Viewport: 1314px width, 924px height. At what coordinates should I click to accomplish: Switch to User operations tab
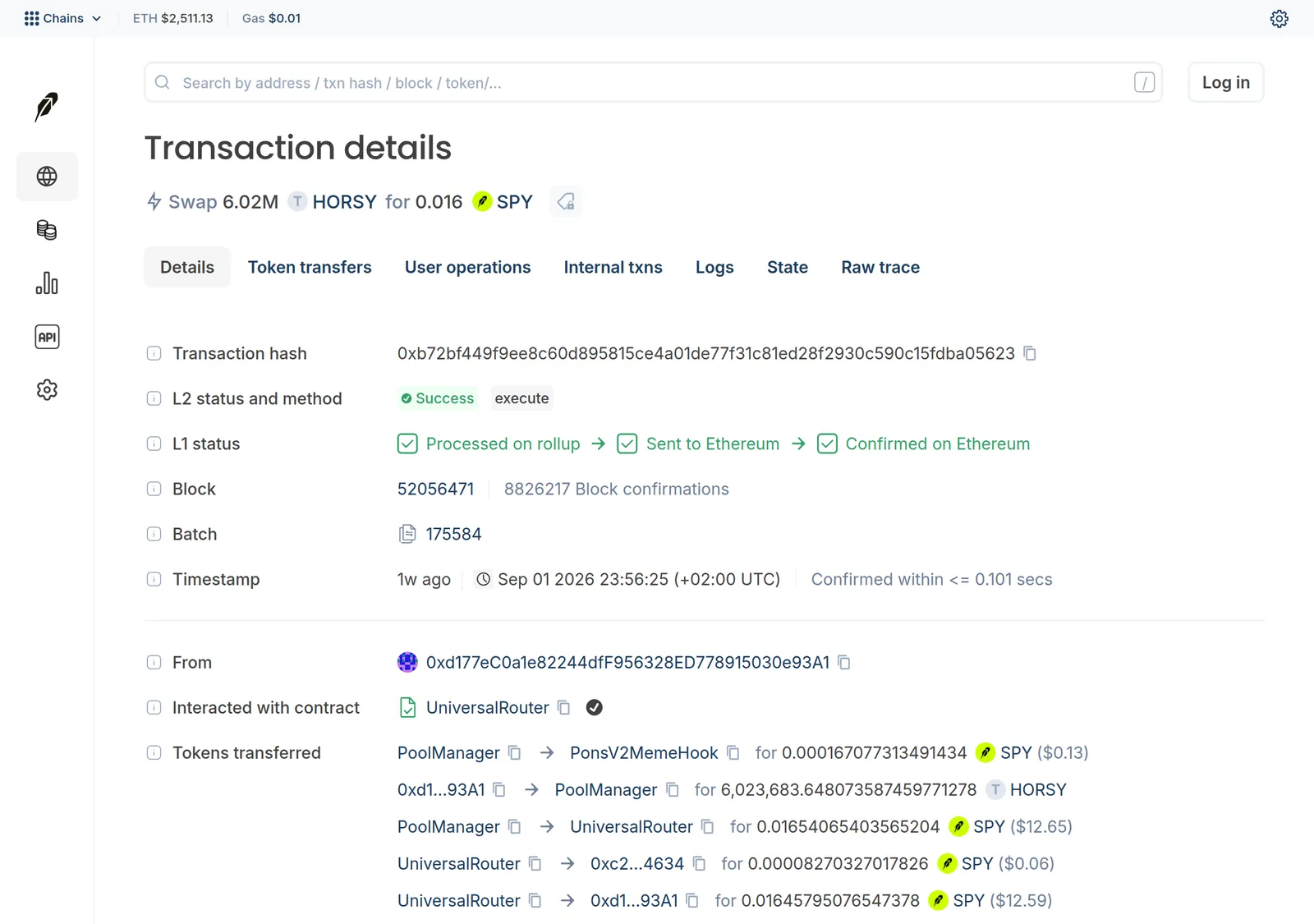coord(467,267)
